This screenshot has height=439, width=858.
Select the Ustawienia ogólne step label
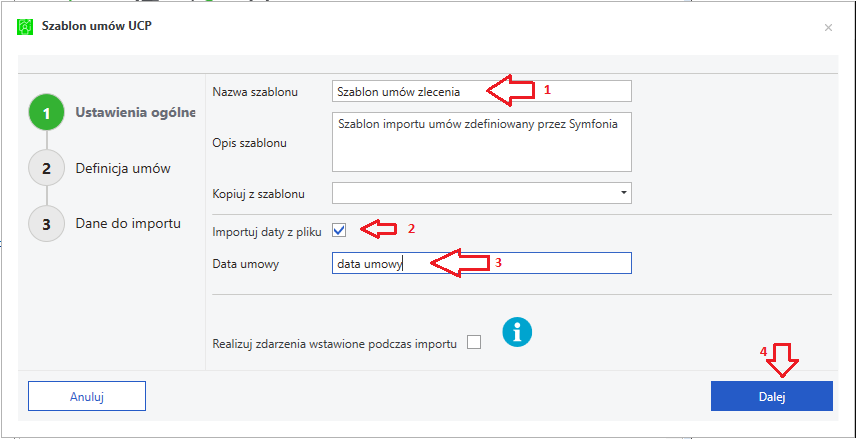pyautogui.click(x=136, y=113)
